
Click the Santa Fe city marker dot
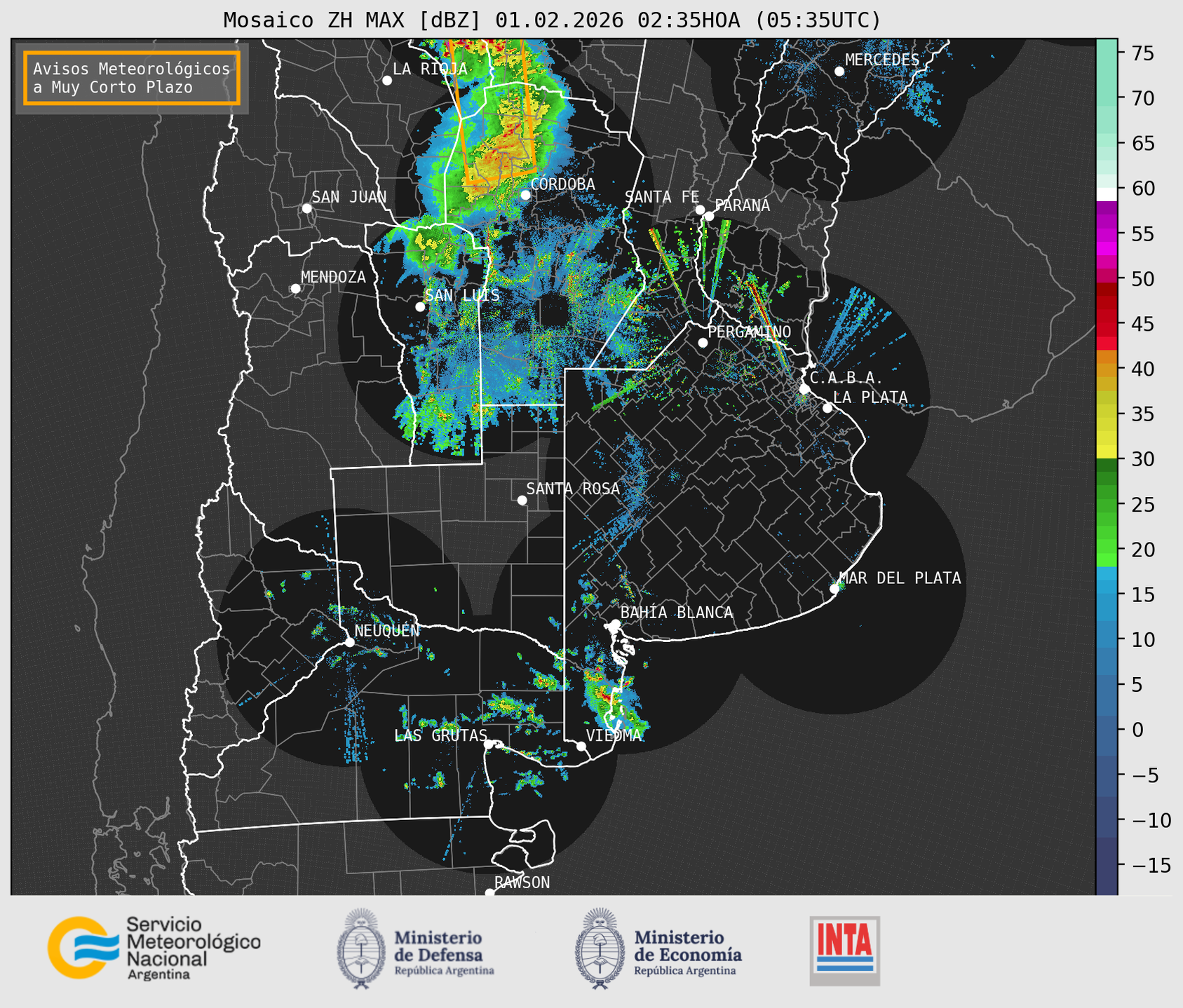point(700,210)
